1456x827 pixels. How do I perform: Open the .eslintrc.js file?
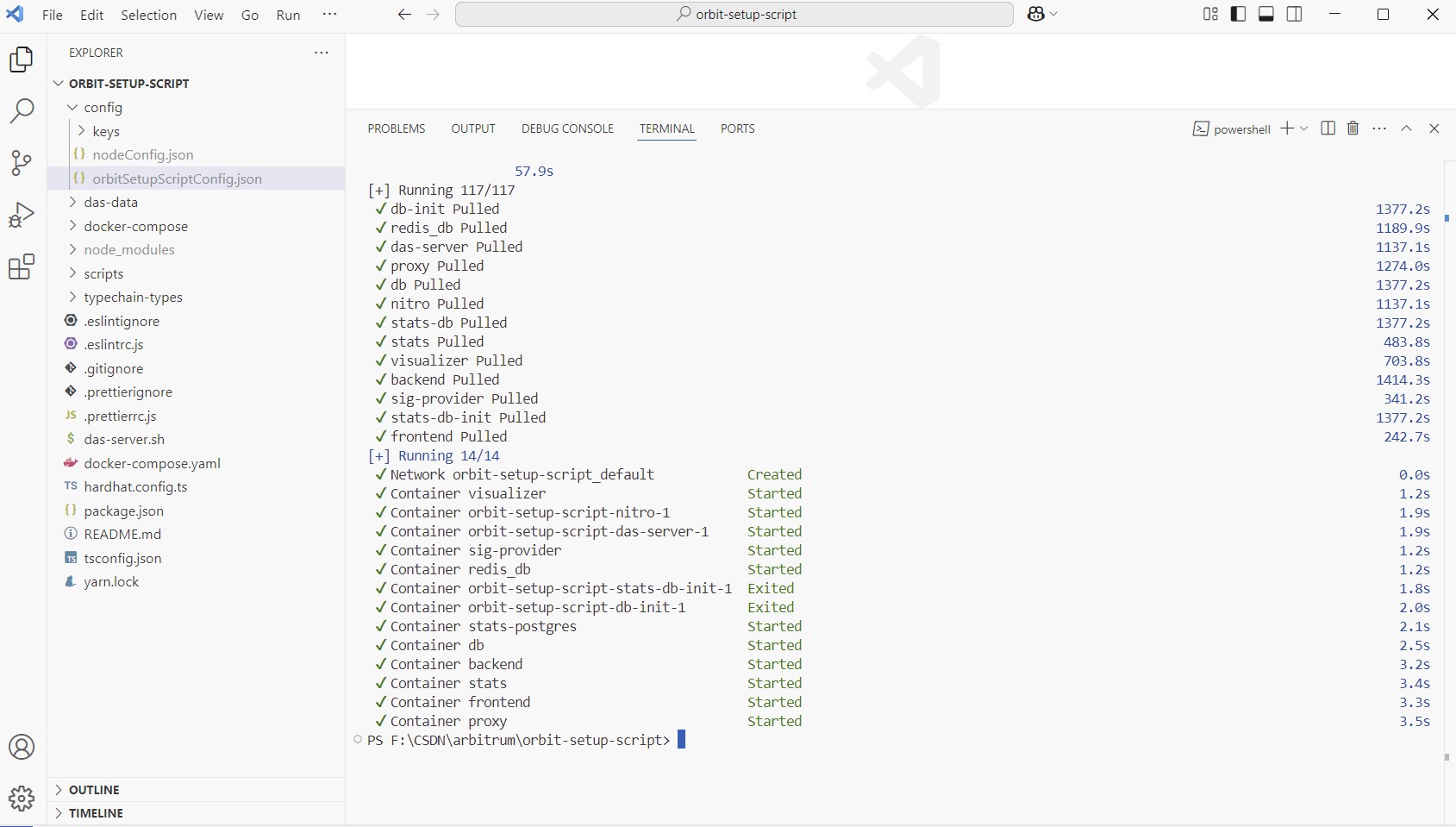point(197,345)
